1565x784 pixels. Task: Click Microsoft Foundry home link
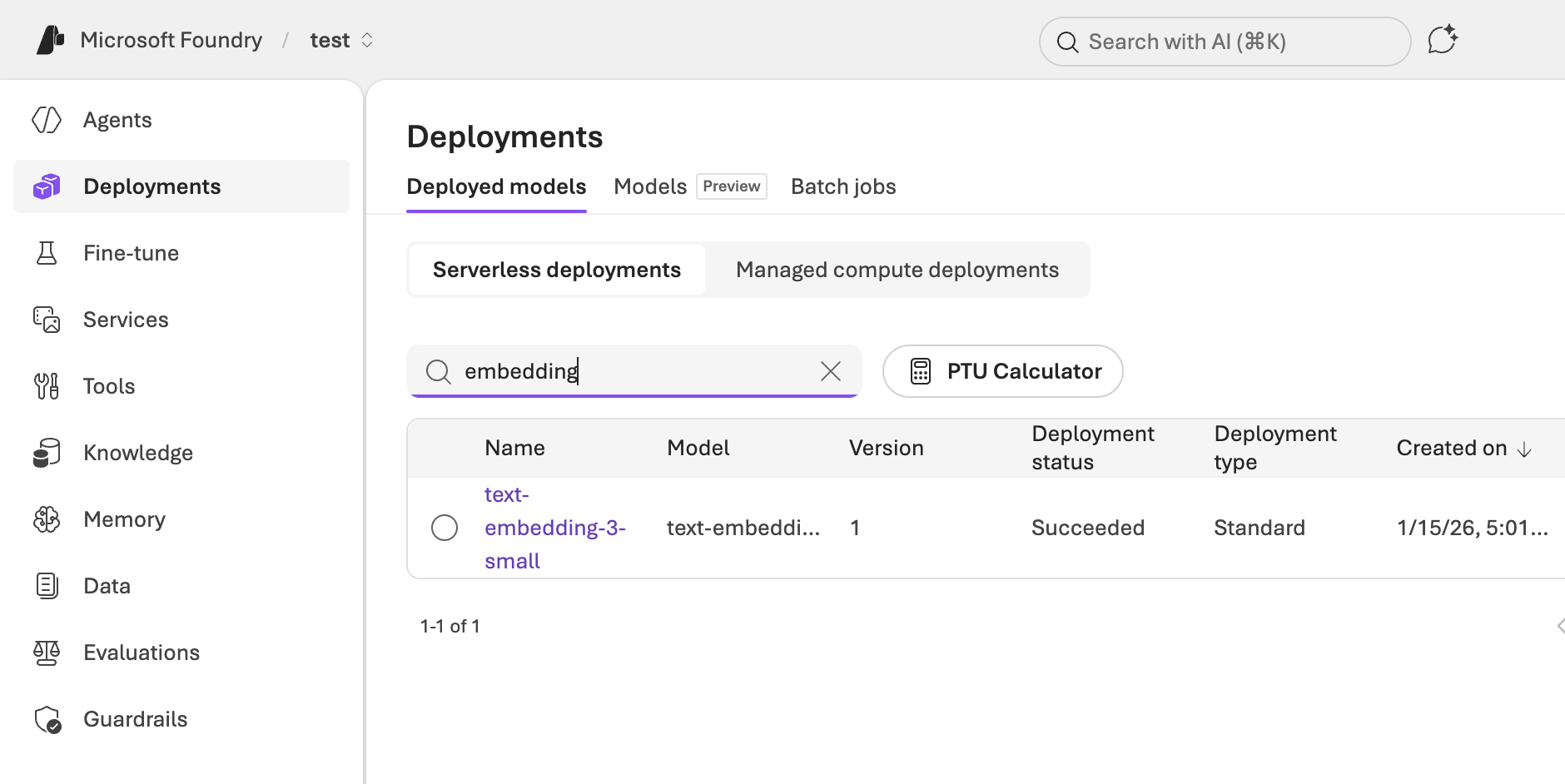(x=171, y=40)
